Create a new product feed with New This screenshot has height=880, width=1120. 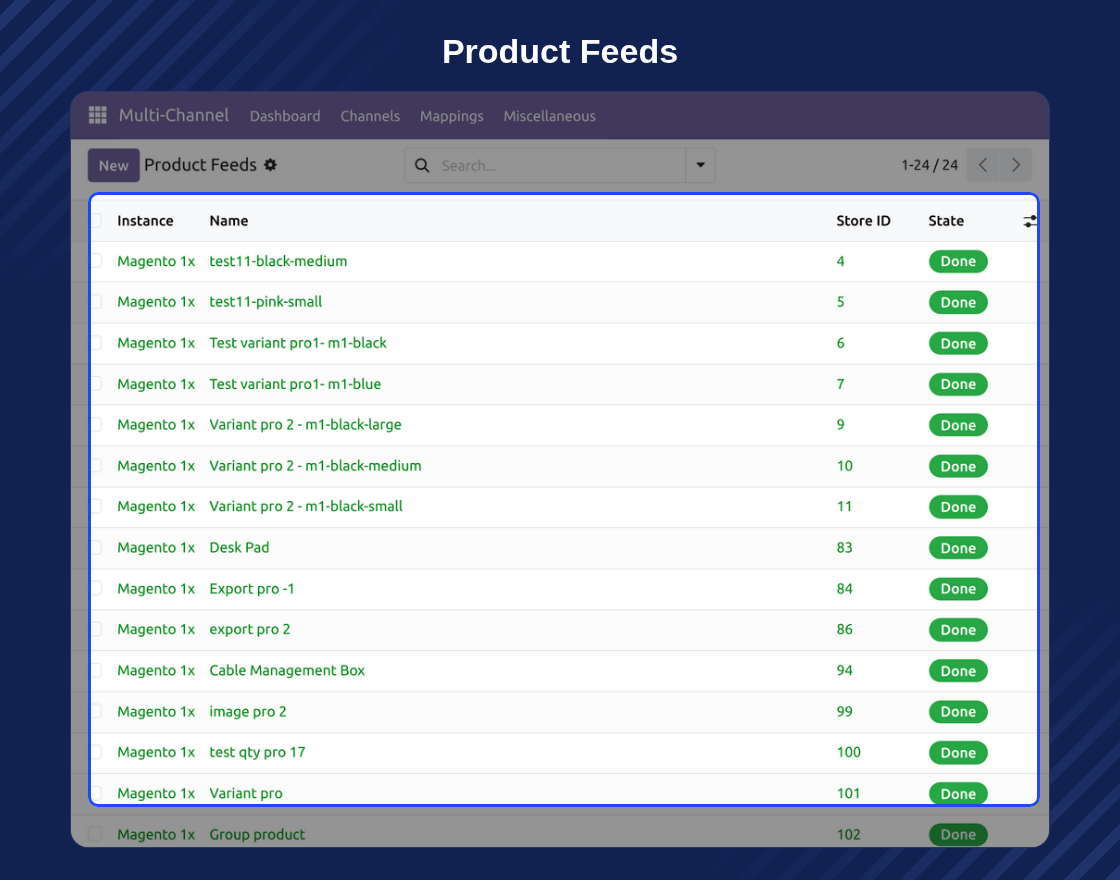tap(114, 166)
